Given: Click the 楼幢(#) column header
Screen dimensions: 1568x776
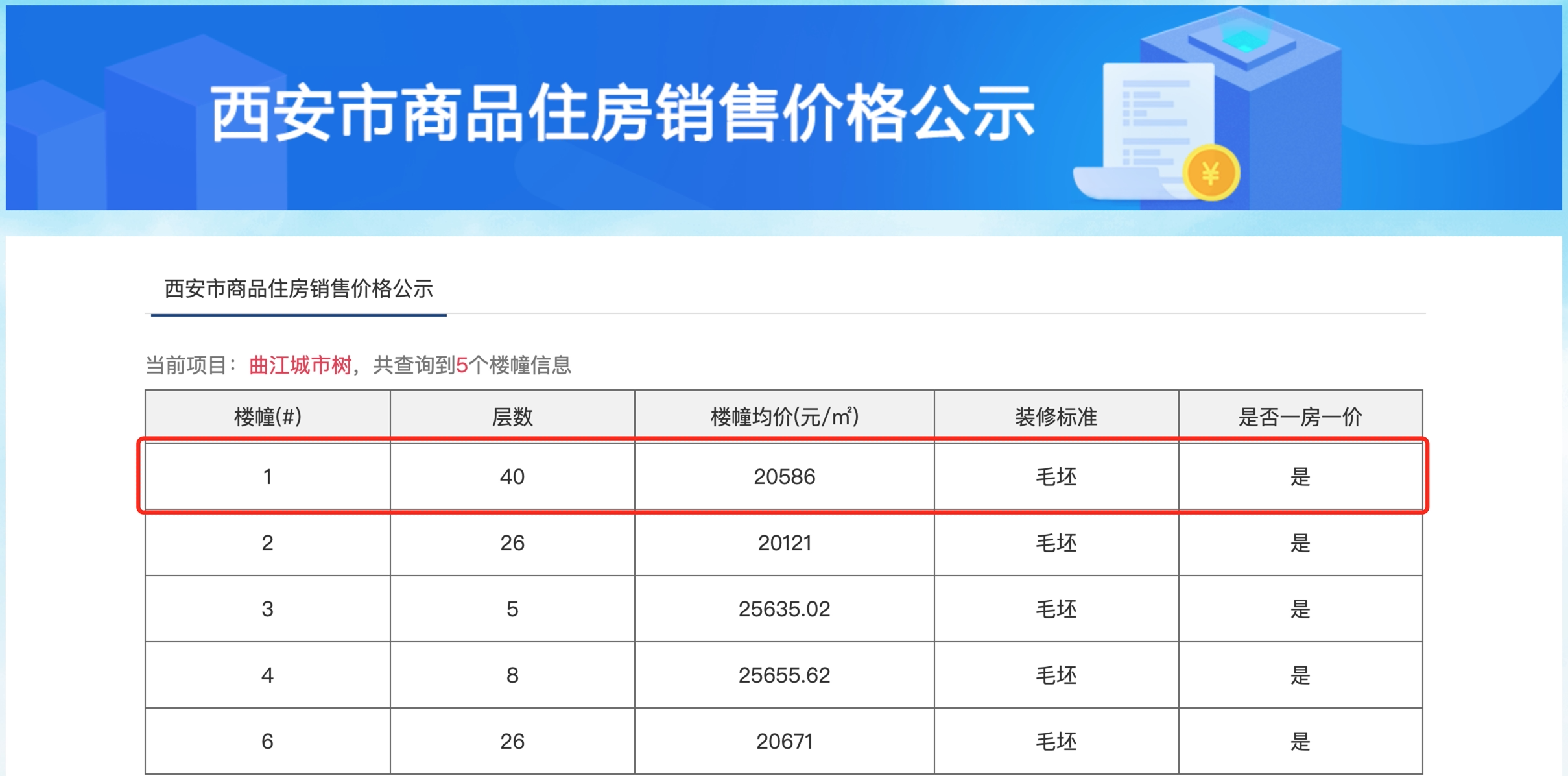Looking at the screenshot, I should [268, 417].
